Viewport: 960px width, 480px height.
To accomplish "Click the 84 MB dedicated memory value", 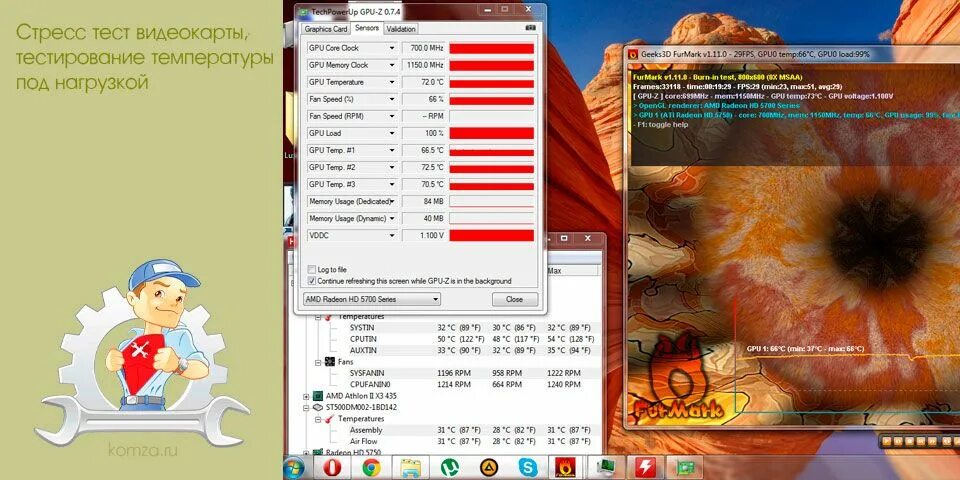I will pyautogui.click(x=424, y=201).
